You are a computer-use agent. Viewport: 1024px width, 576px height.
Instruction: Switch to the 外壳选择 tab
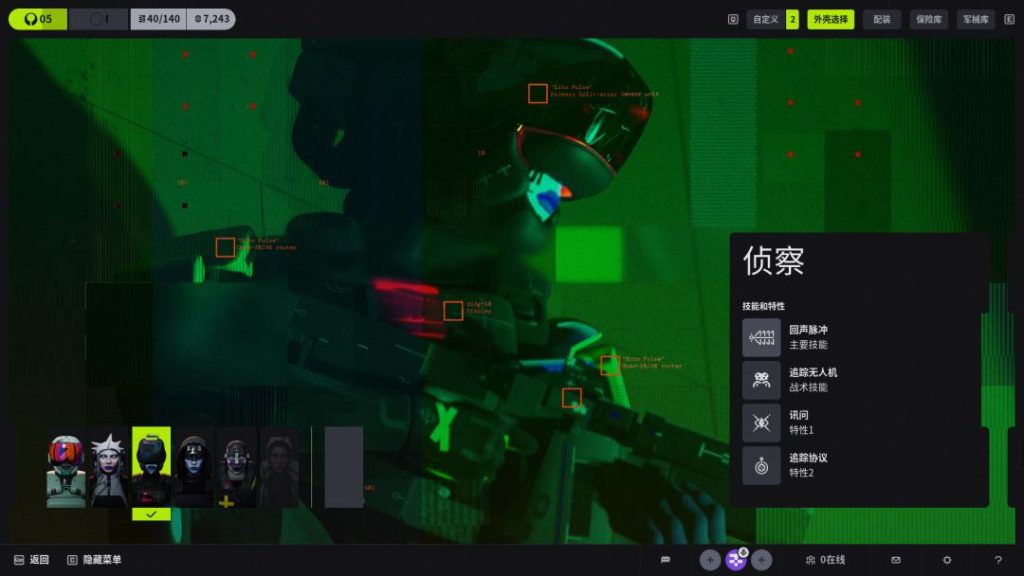831,19
